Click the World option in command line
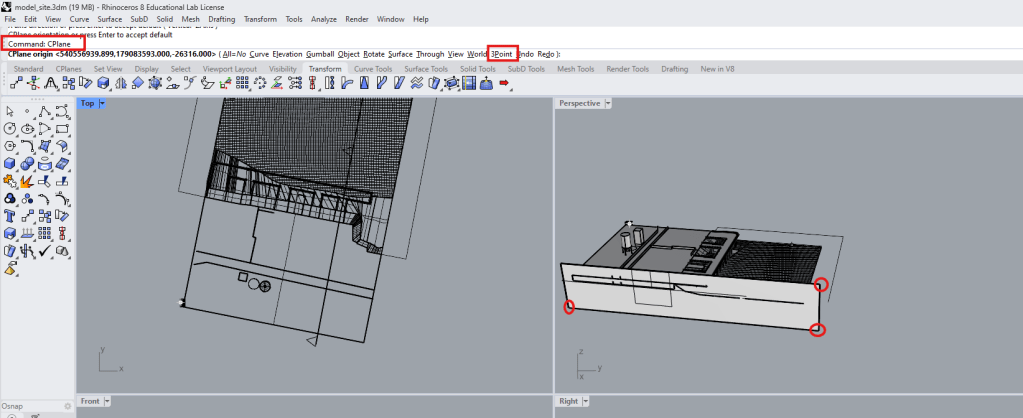 coord(476,54)
